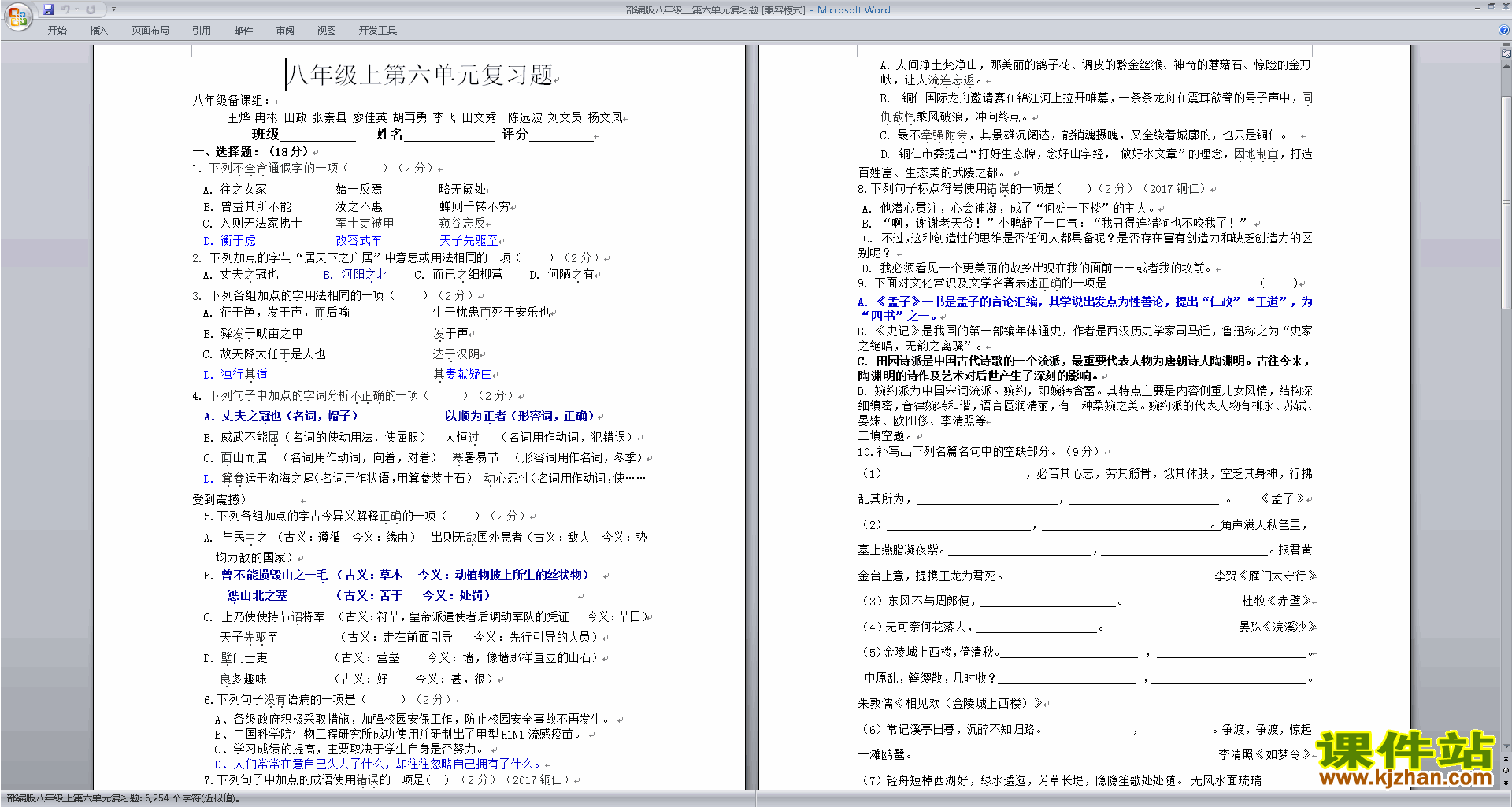Viewport: 1512px width, 807px height.
Task: Click heading 一、选择题：（18分）
Action: click(x=251, y=151)
